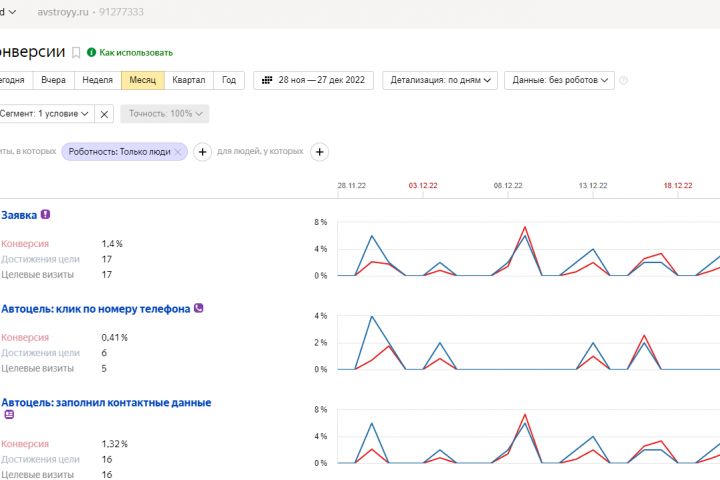Remove the 'Роботность: Только люди' filter chip
This screenshot has height=480, width=720.
pyautogui.click(x=179, y=152)
